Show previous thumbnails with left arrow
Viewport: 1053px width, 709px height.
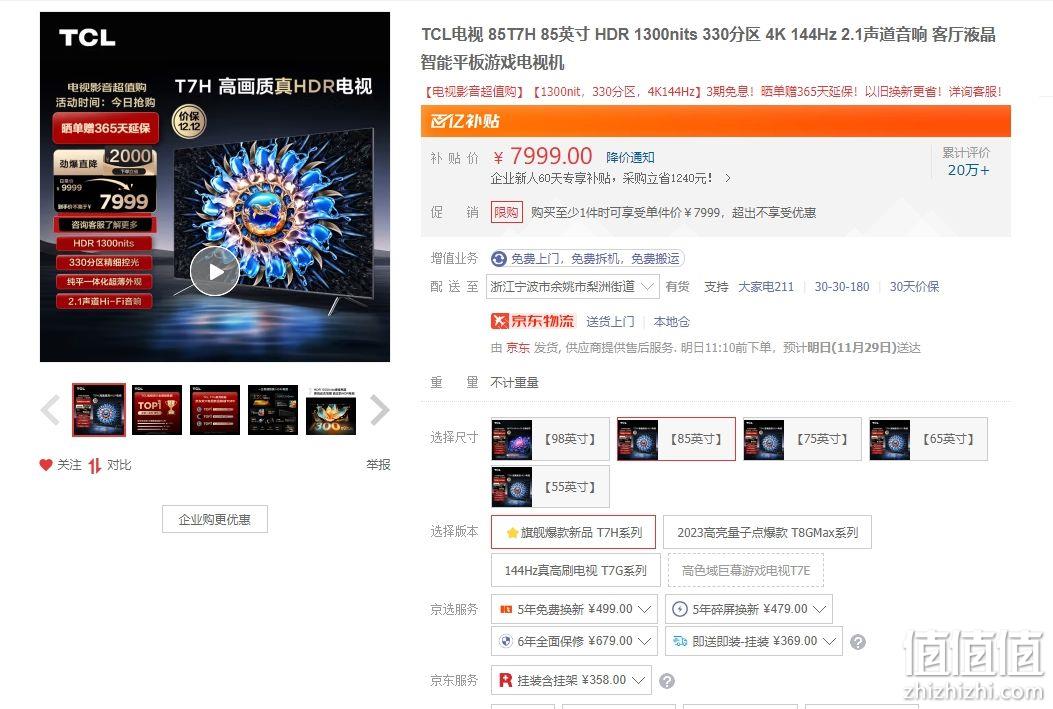[x=51, y=410]
